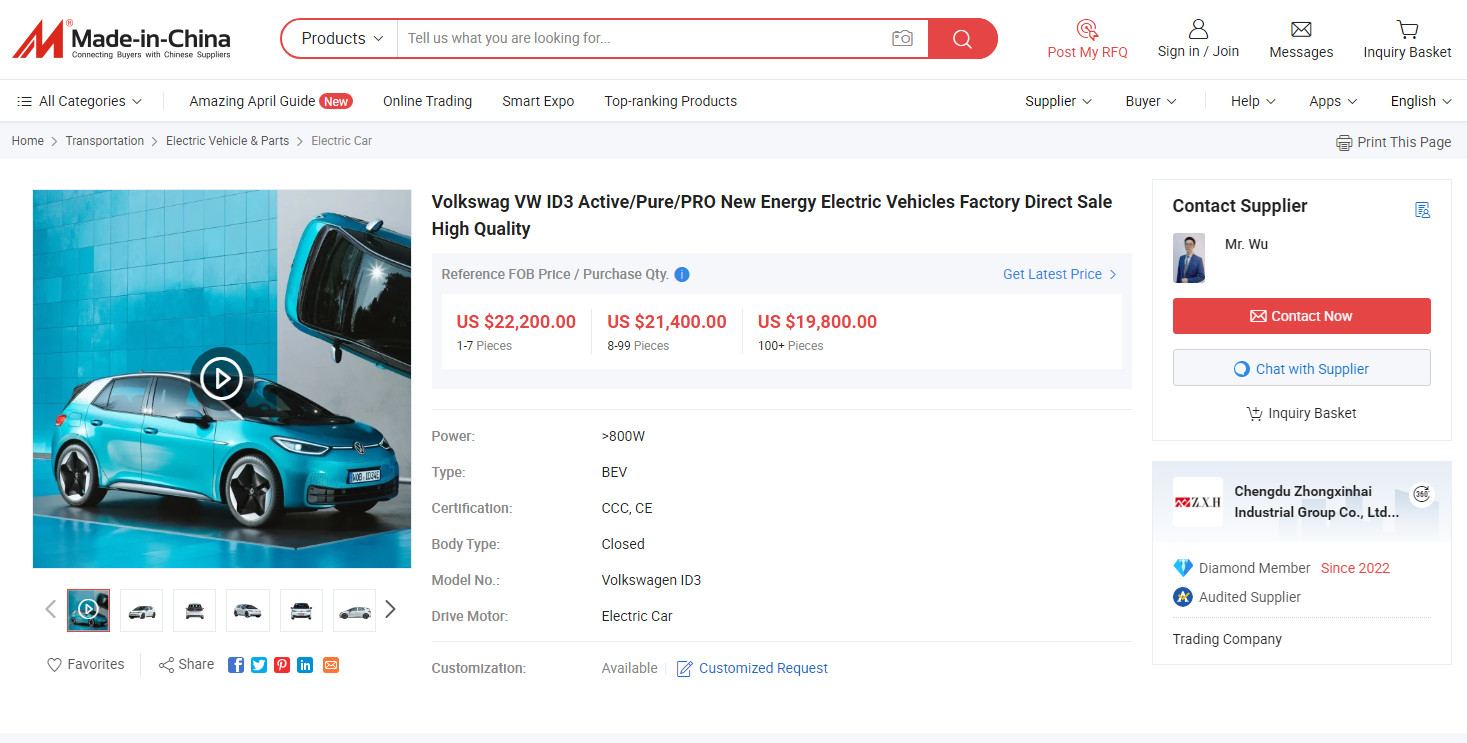Show next thumbnails with right arrow
The width and height of the screenshot is (1467, 743).
point(390,609)
